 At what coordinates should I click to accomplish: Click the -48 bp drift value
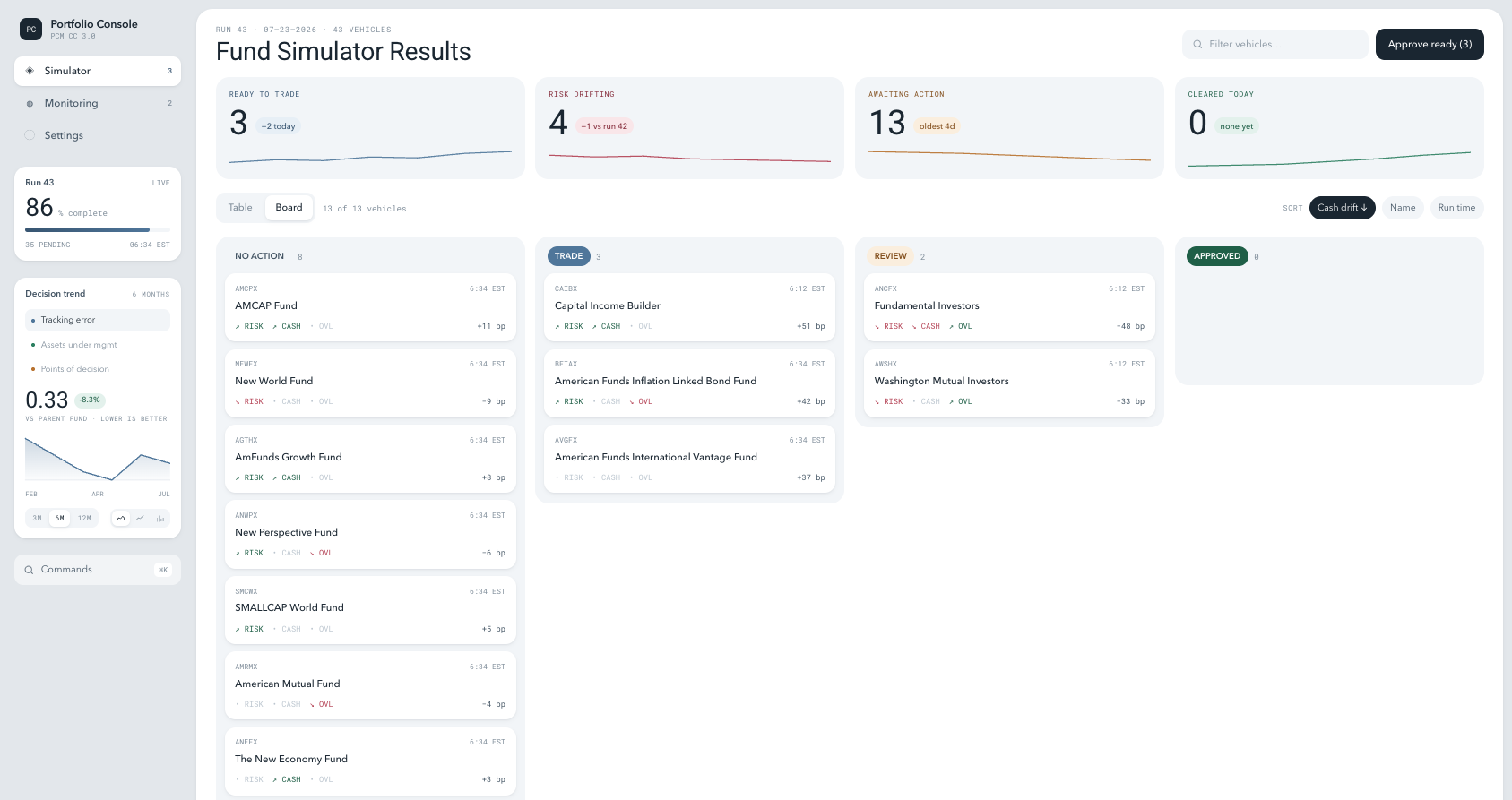coord(1130,326)
